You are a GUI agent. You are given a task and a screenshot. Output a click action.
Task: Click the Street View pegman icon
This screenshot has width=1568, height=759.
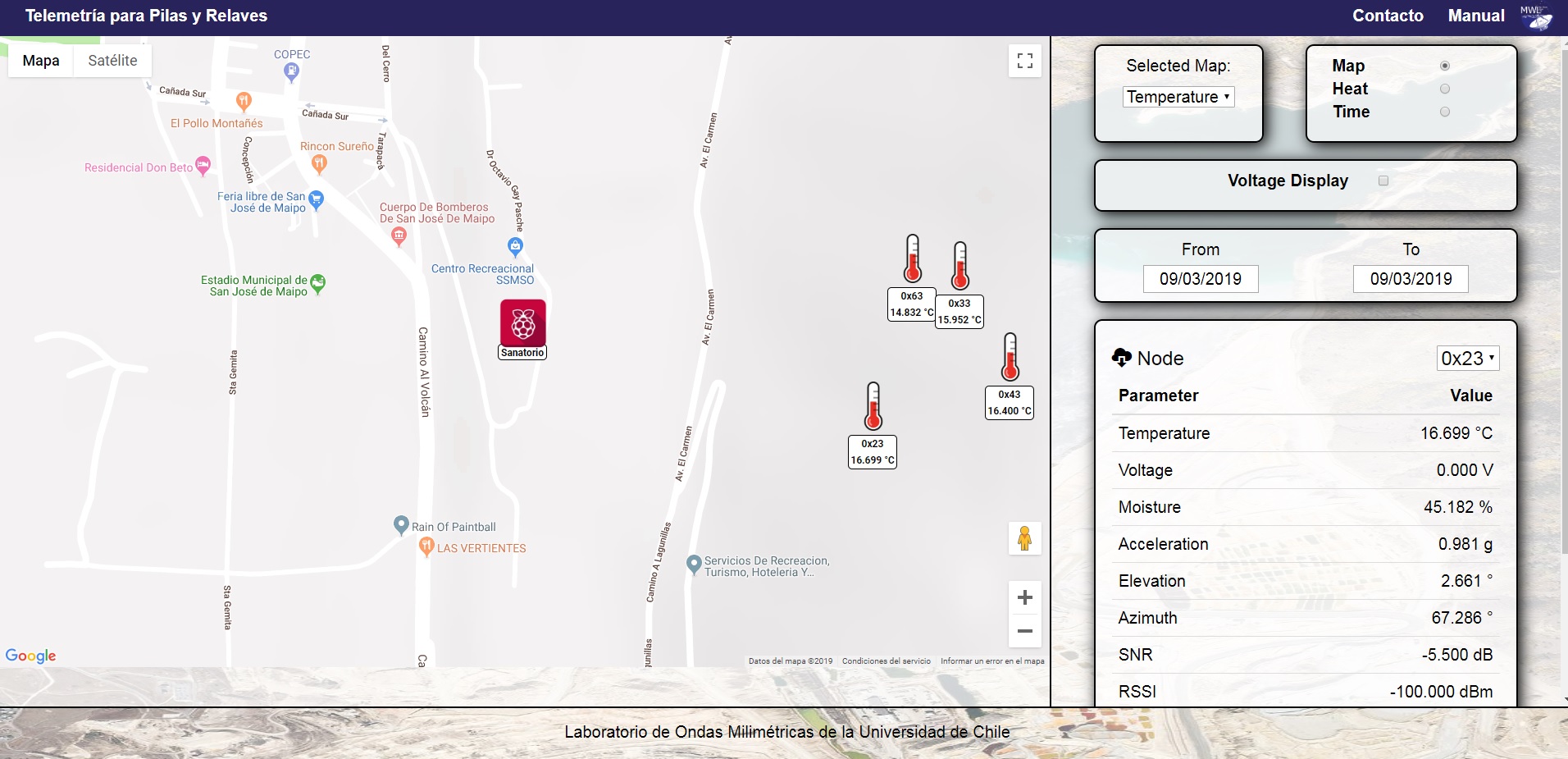(x=1024, y=539)
